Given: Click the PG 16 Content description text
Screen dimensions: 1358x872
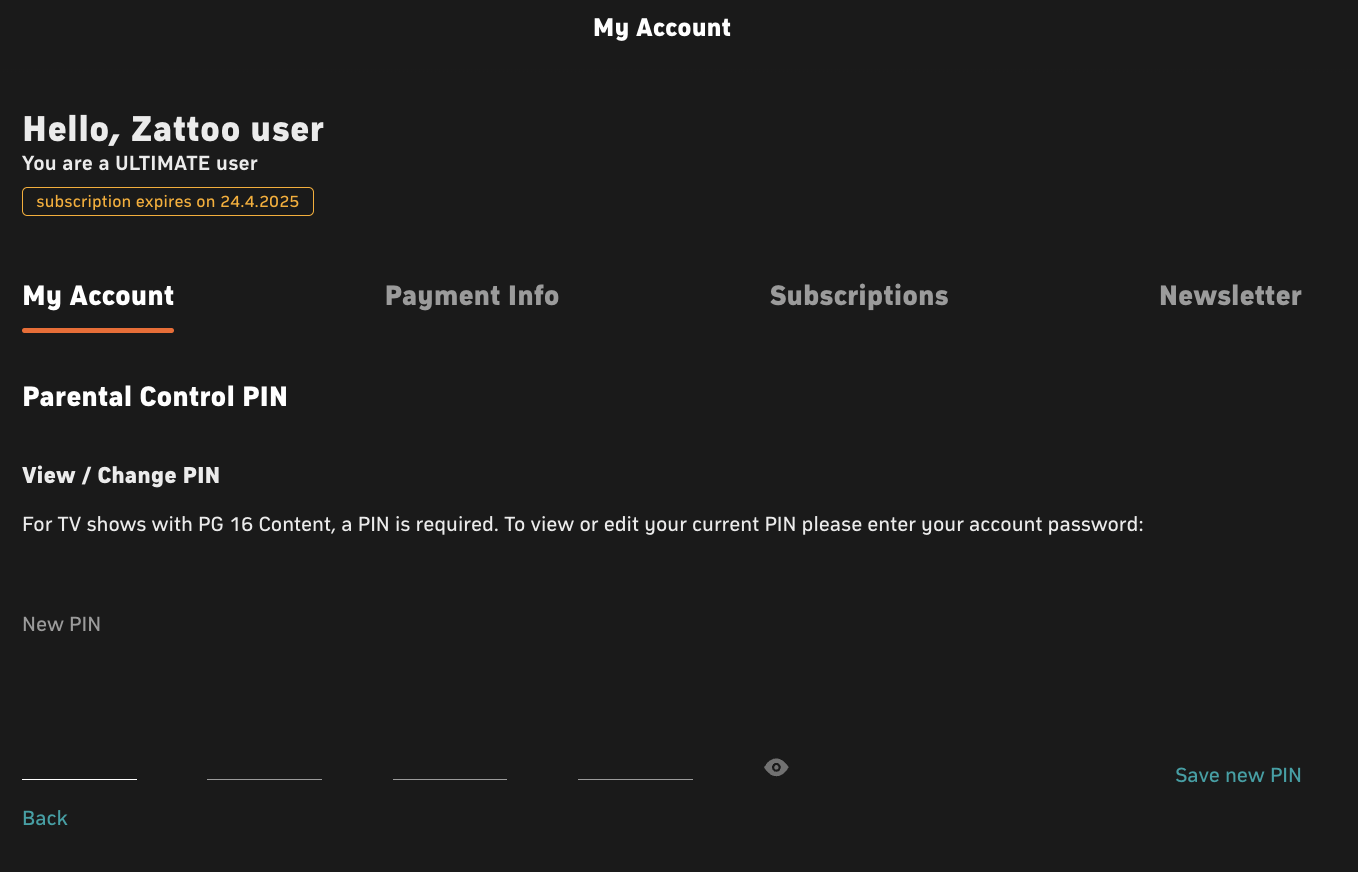Looking at the screenshot, I should point(582,525).
